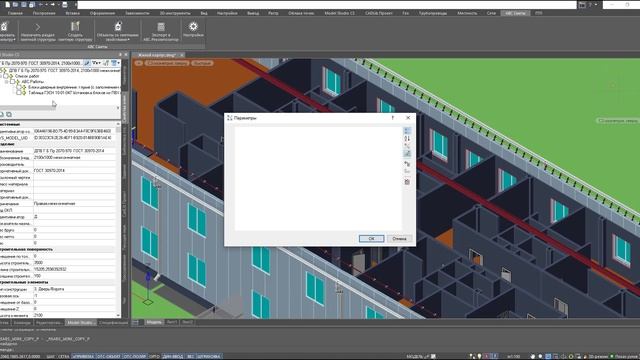The image size is (640, 360).
Task: Open the rightmost dropdown icon in panel header
Action: (x=116, y=63)
